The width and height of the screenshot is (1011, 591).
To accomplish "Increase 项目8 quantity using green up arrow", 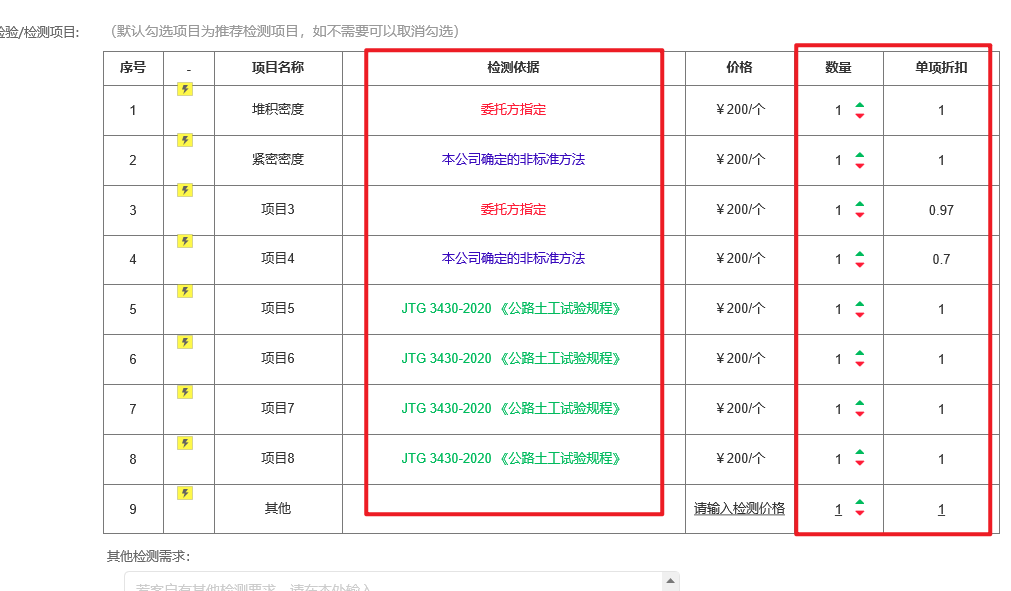I will [859, 453].
